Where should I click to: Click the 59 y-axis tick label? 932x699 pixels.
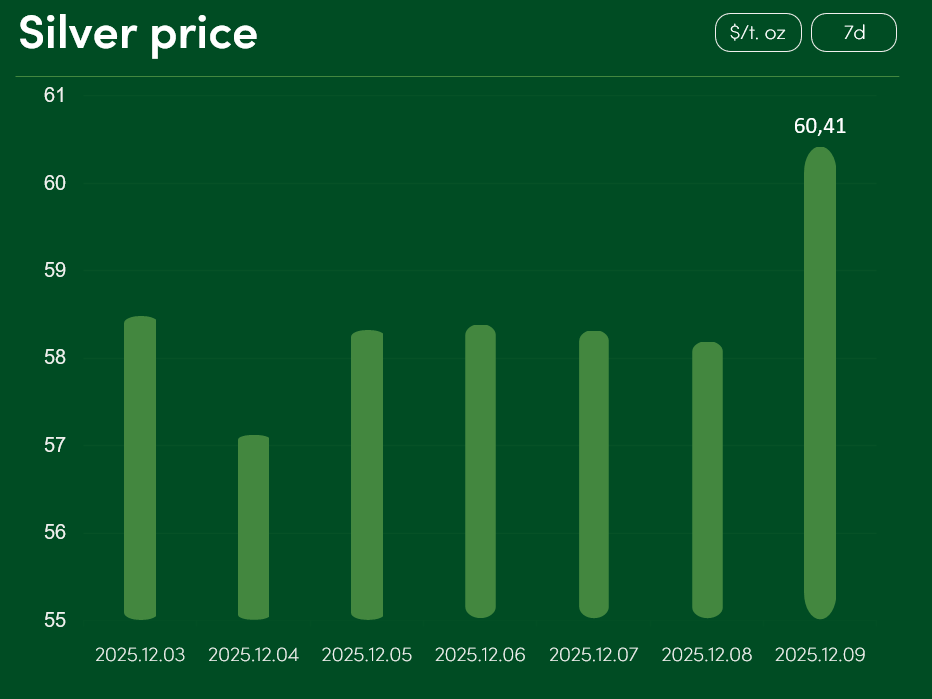point(55,270)
